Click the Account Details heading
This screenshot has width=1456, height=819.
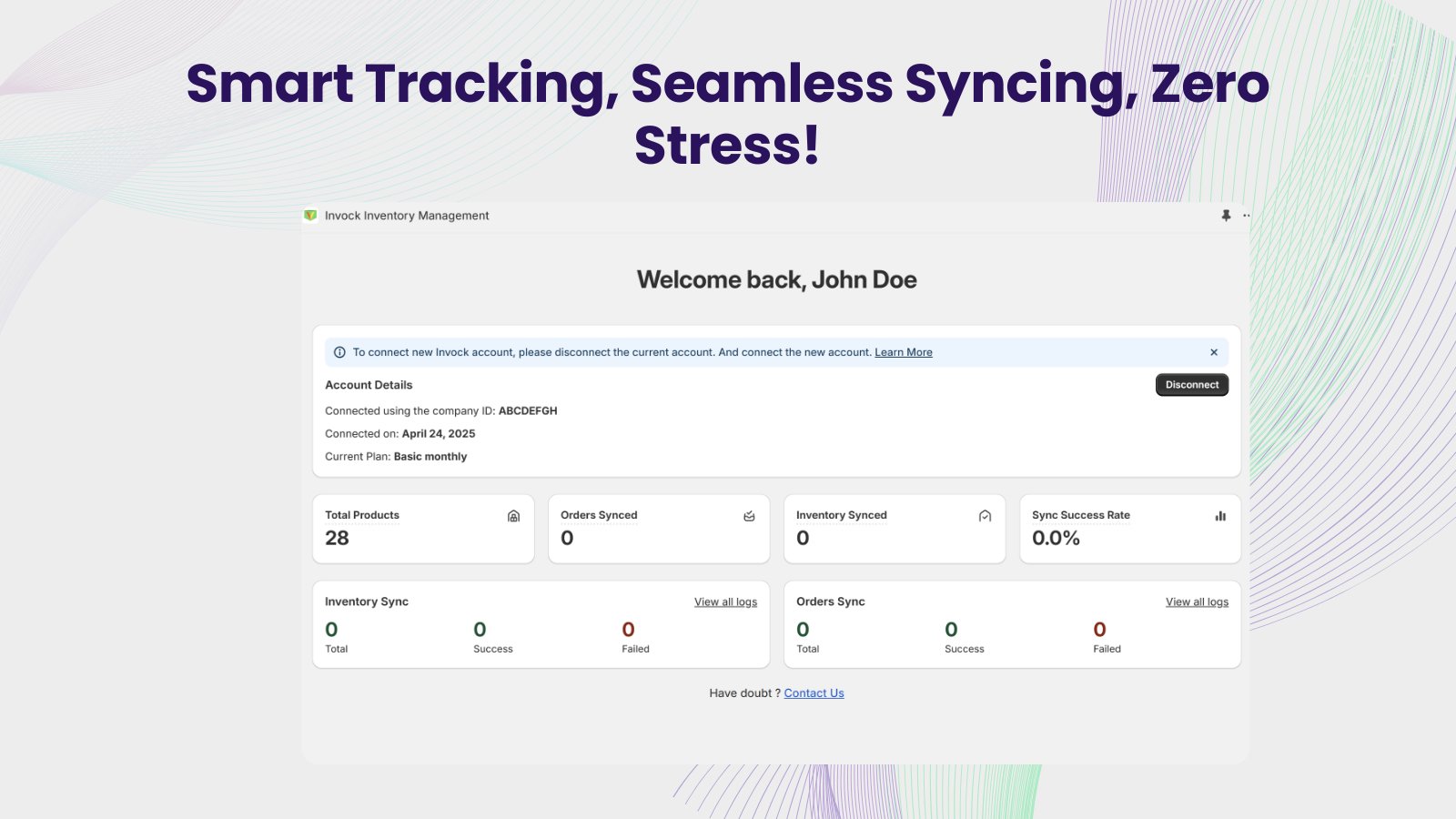coord(369,385)
